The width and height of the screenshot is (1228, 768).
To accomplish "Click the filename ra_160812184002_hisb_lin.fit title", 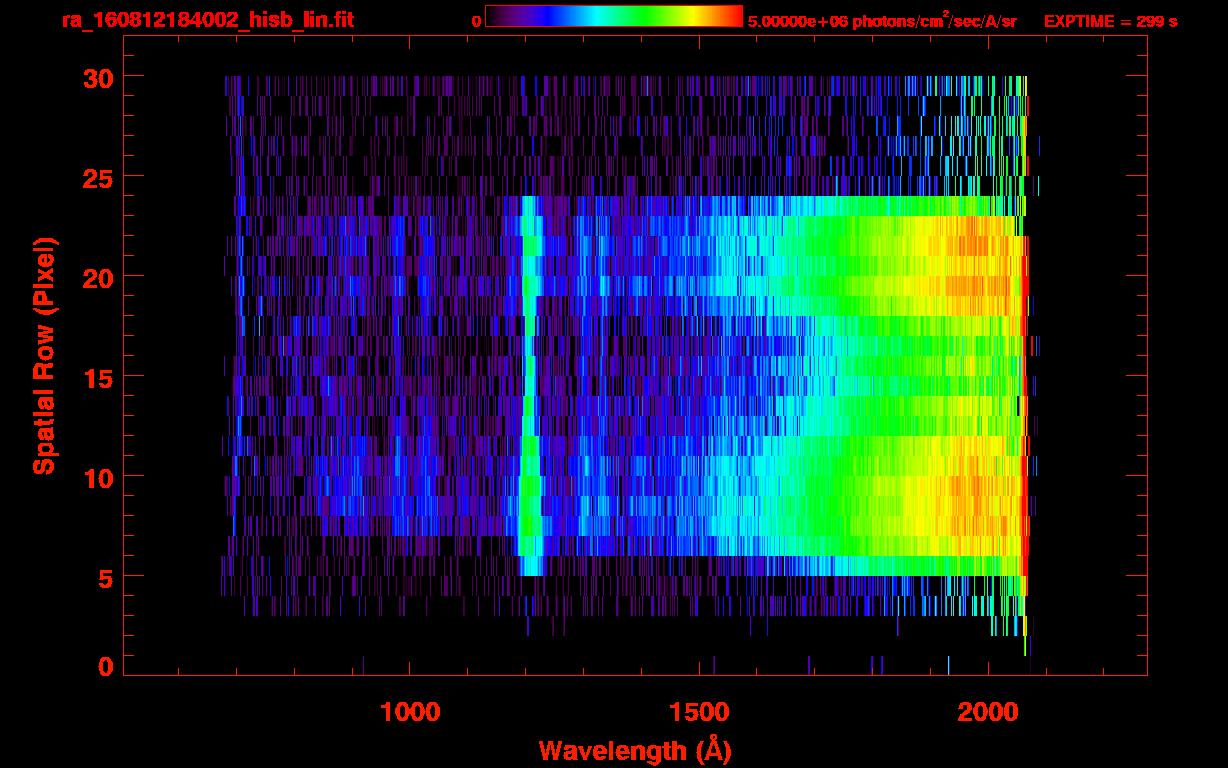I will 207,20.
